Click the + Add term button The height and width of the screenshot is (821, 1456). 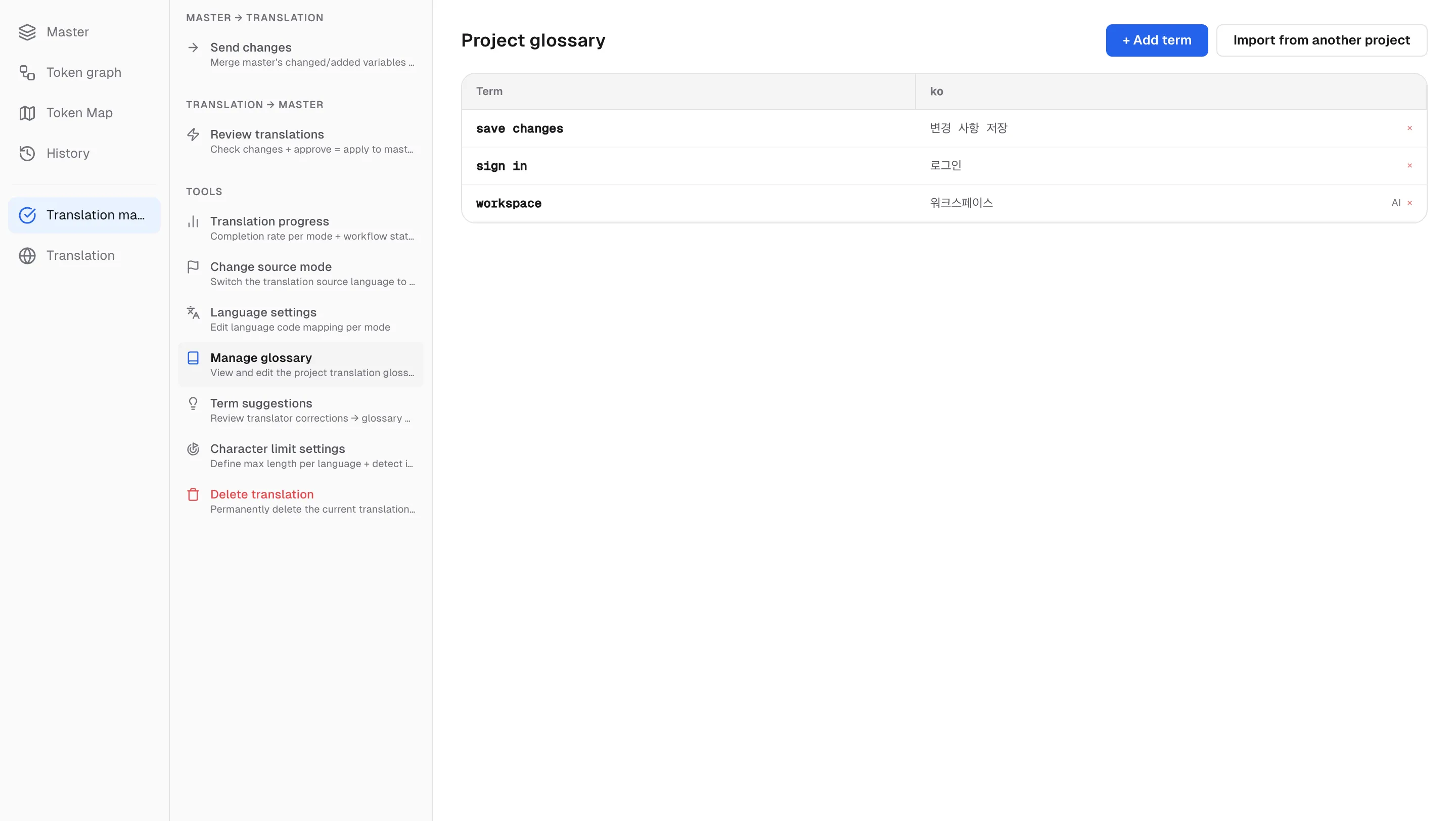click(1156, 40)
